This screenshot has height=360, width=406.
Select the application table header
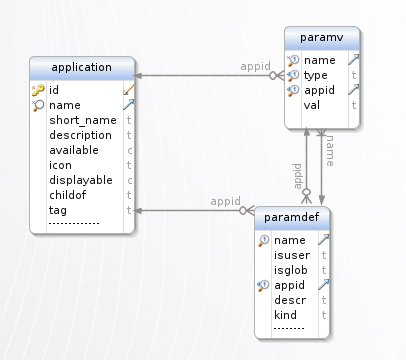tap(82, 68)
